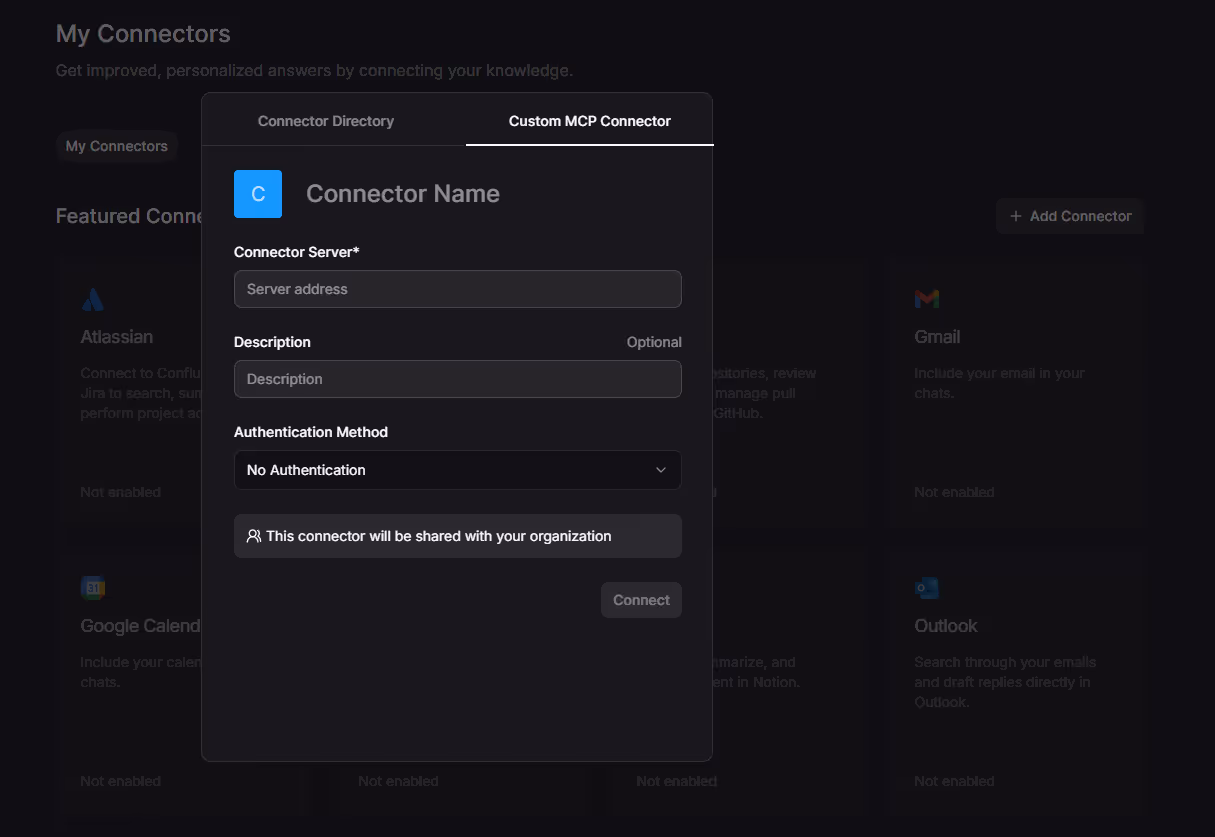1215x837 pixels.
Task: Open the Authentication Method dropdown
Action: [457, 469]
